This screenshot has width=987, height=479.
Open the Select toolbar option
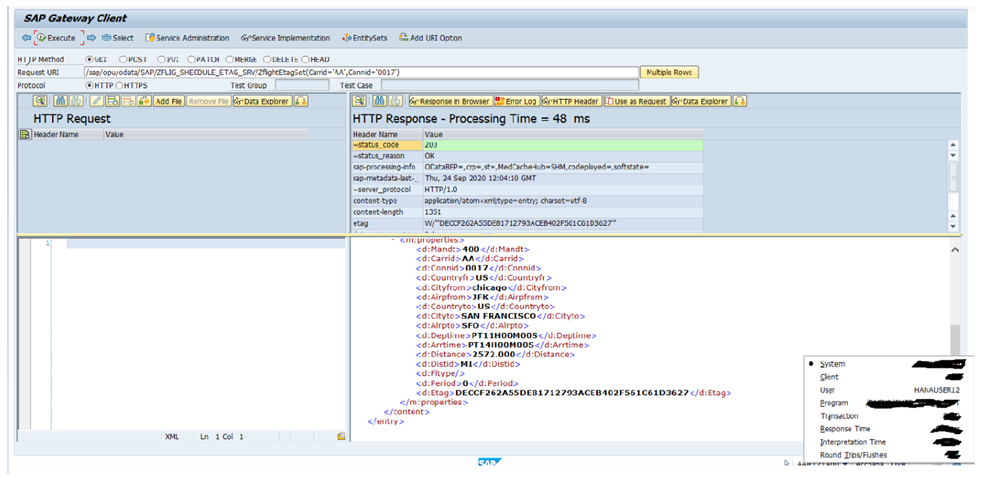pos(118,38)
